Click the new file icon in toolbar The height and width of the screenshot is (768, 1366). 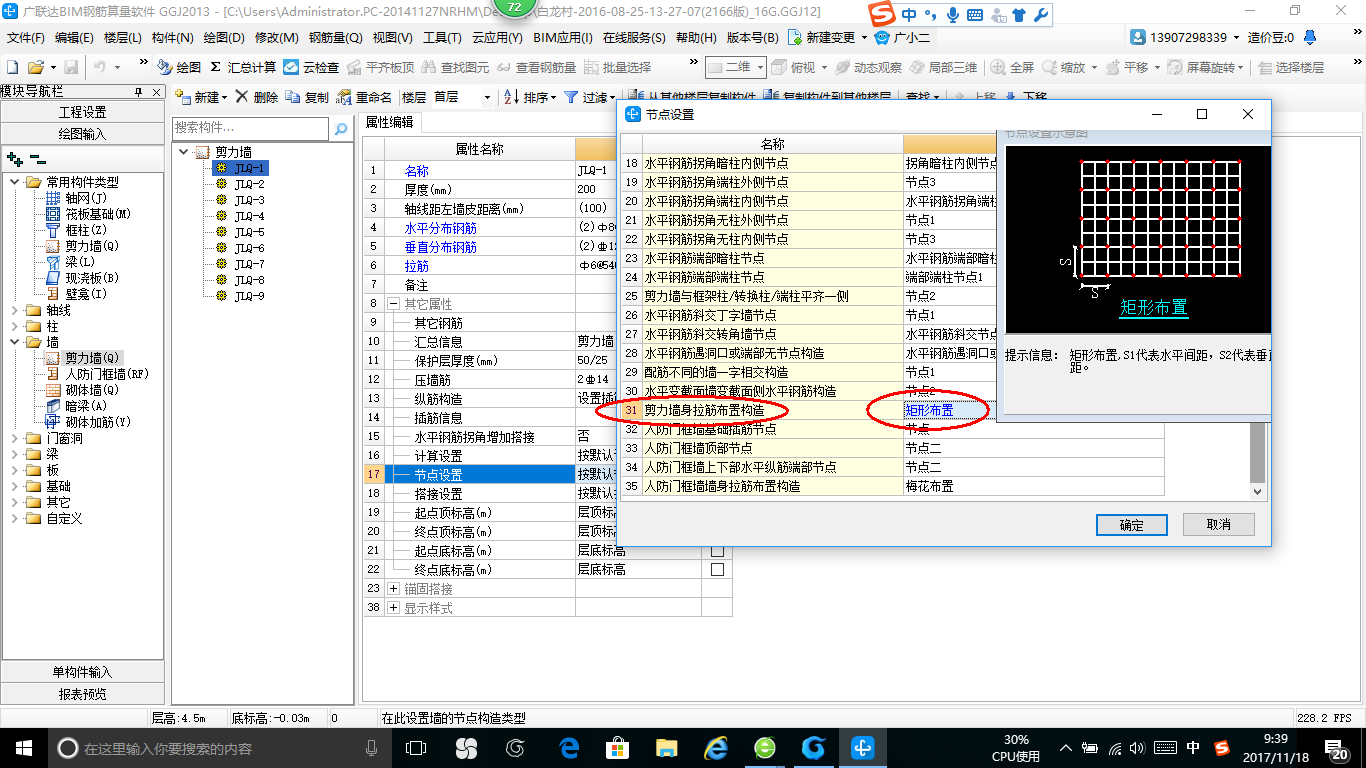pyautogui.click(x=13, y=67)
